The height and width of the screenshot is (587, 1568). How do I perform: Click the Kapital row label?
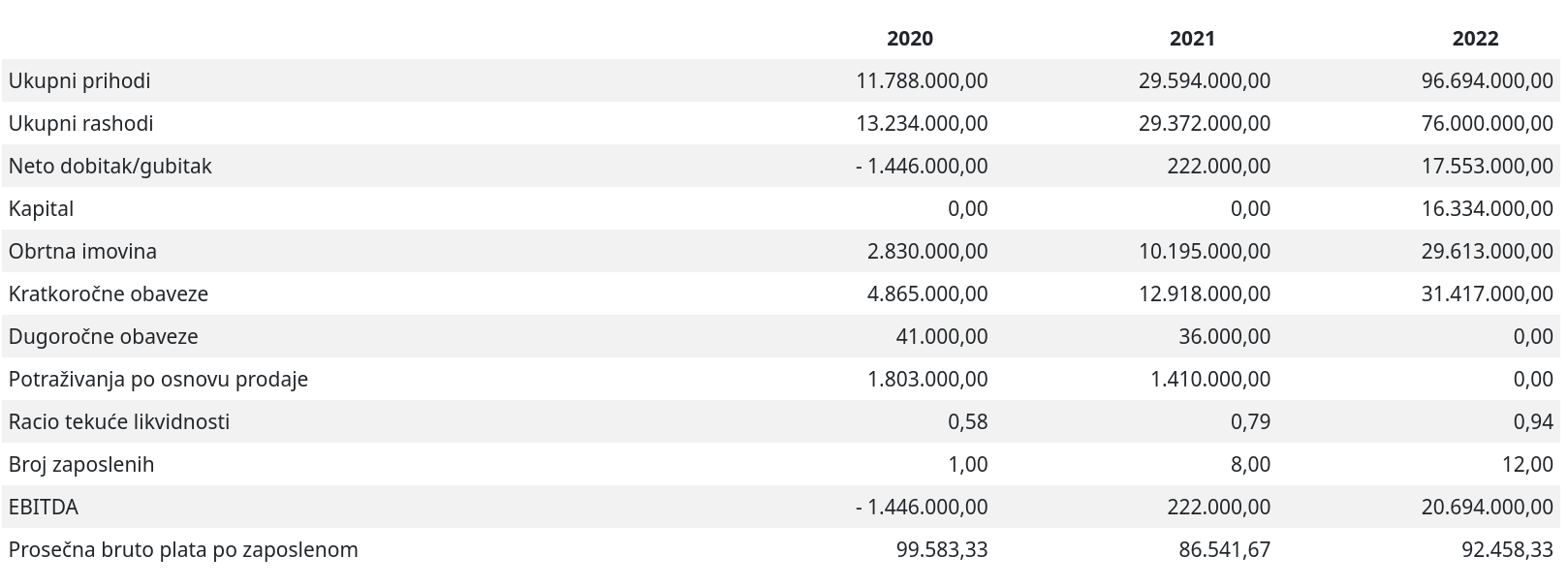(41, 209)
